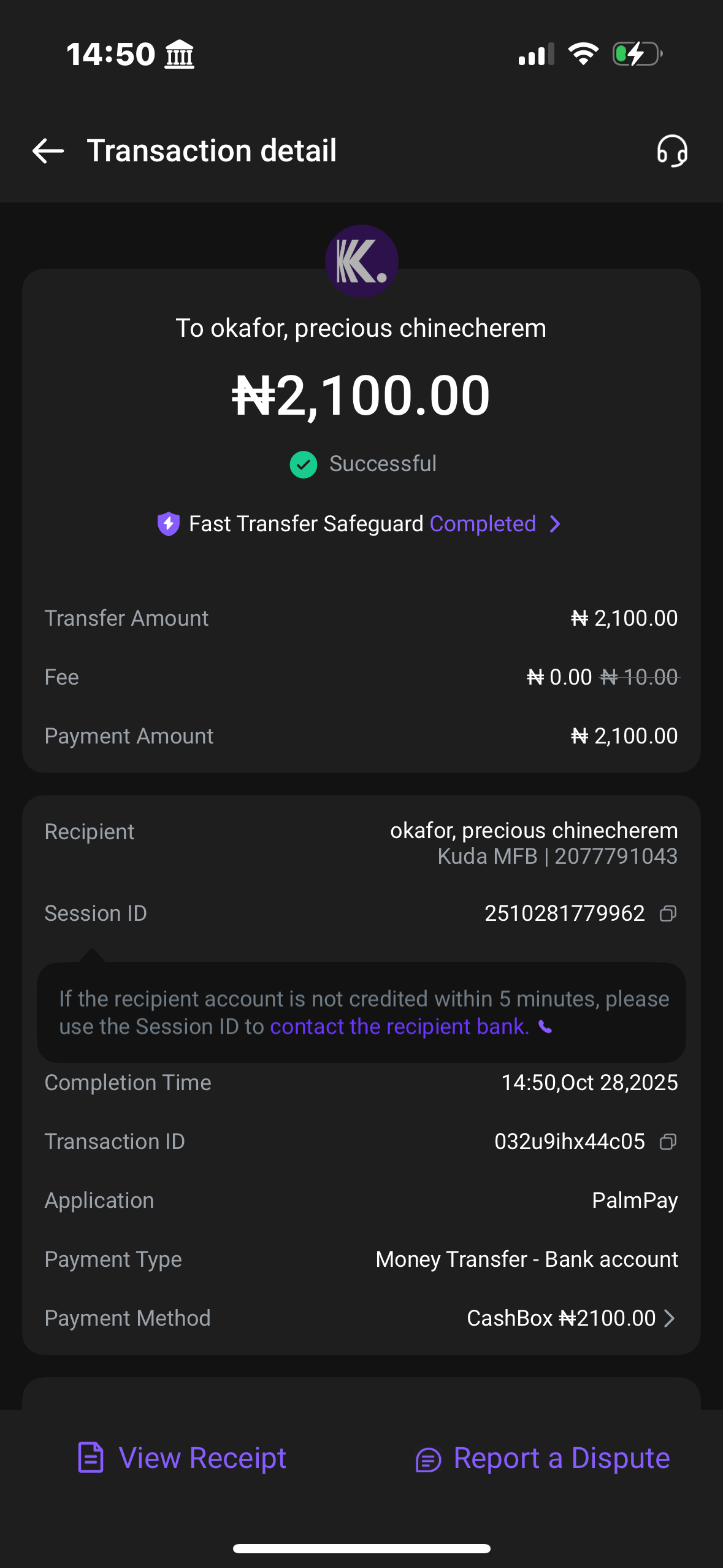Expand Fast Transfer Safeguard Completed chevron
723x1568 pixels.
[555, 524]
